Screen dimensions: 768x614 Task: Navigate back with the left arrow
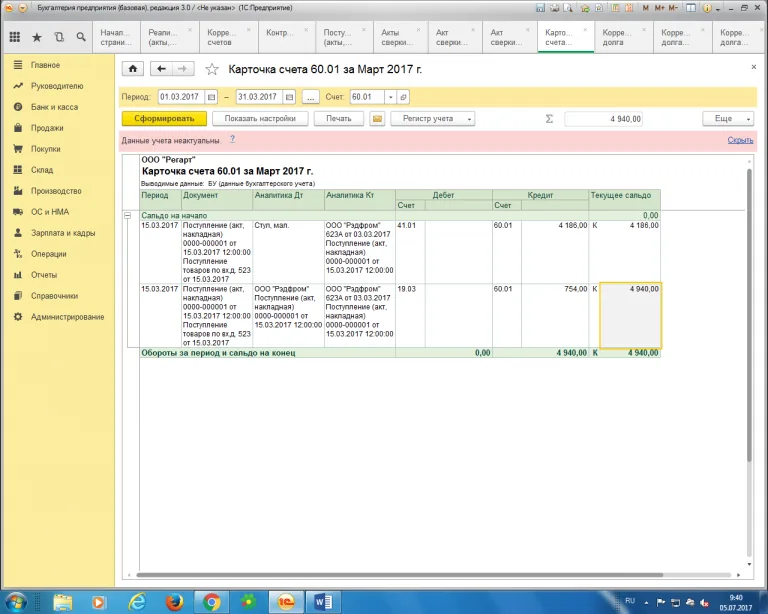(x=160, y=69)
